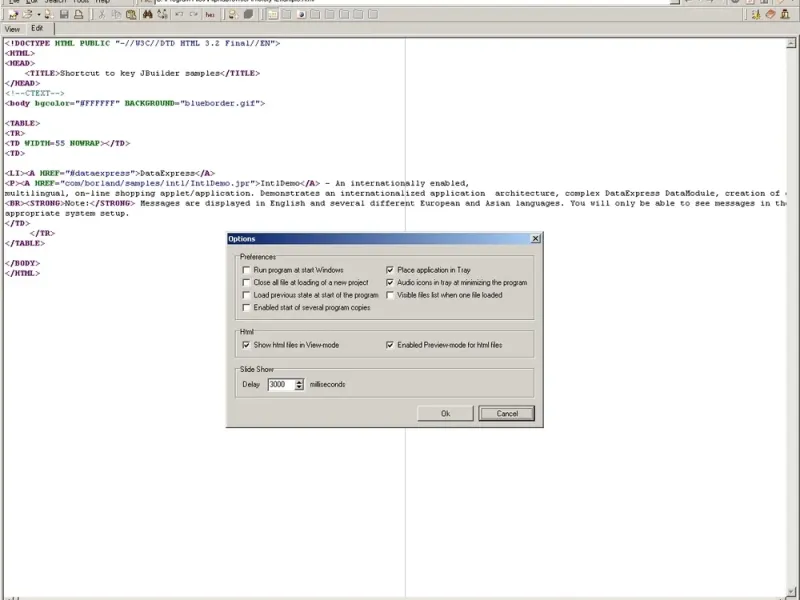800x600 pixels.
Task: Click the Paste clipboard icon
Action: tap(131, 15)
